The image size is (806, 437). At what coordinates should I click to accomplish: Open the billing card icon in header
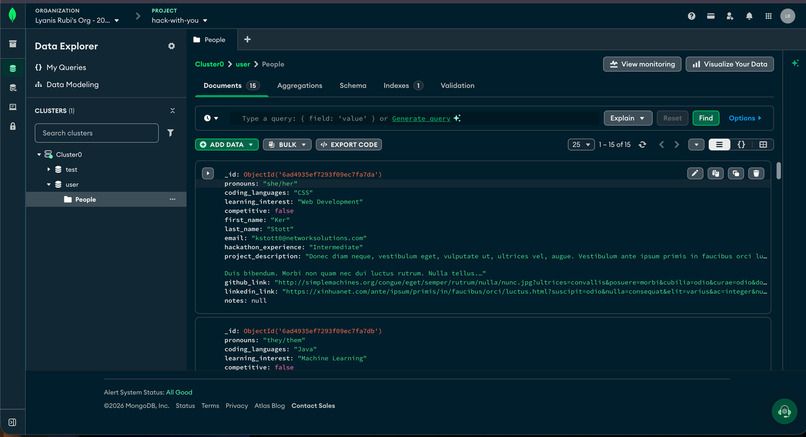[x=710, y=16]
